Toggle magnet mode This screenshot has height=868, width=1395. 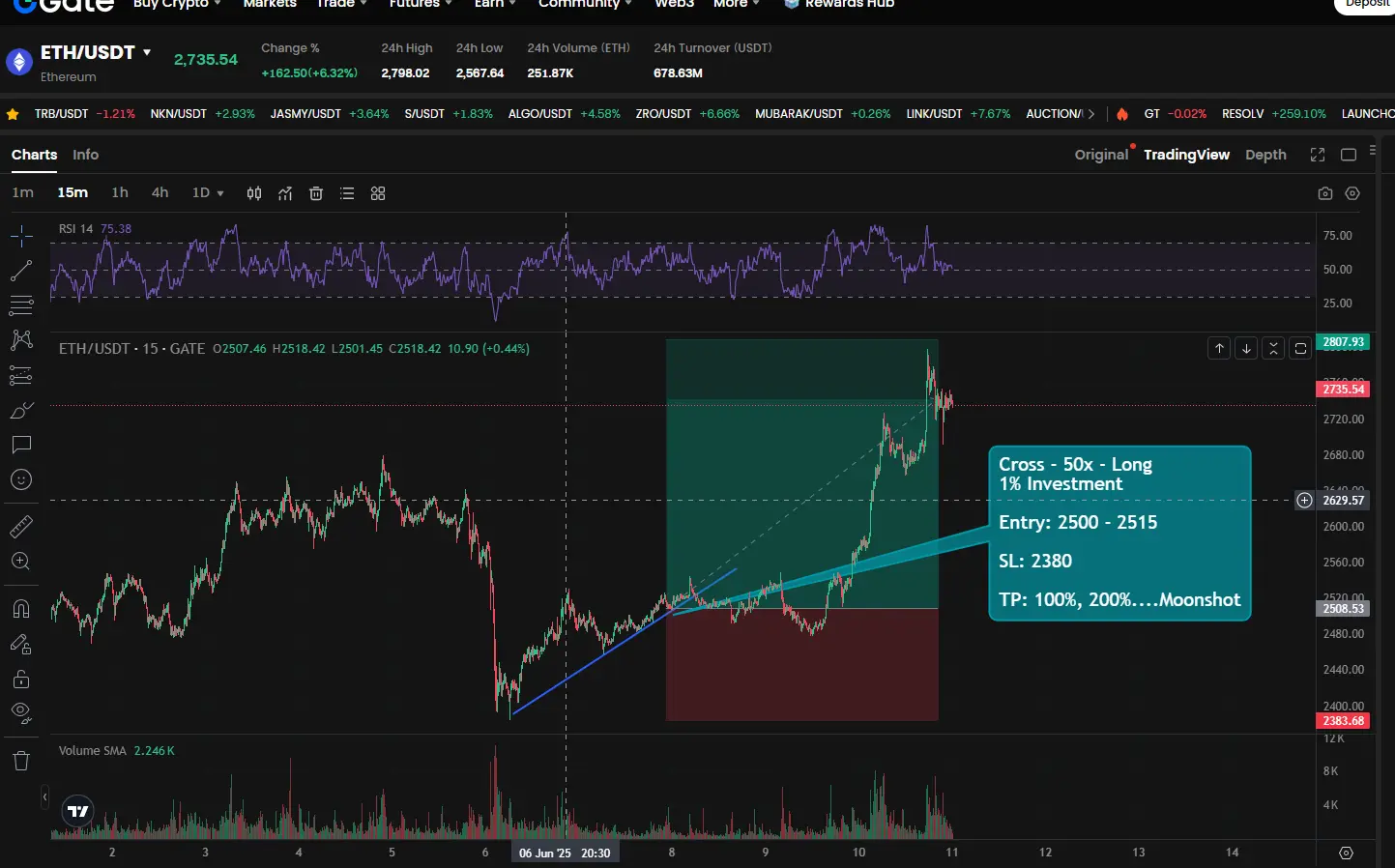tap(21, 609)
